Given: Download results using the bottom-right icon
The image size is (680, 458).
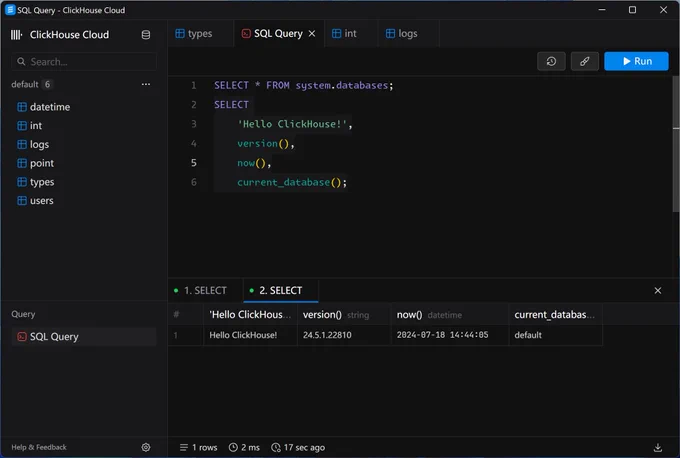Looking at the screenshot, I should pyautogui.click(x=657, y=447).
